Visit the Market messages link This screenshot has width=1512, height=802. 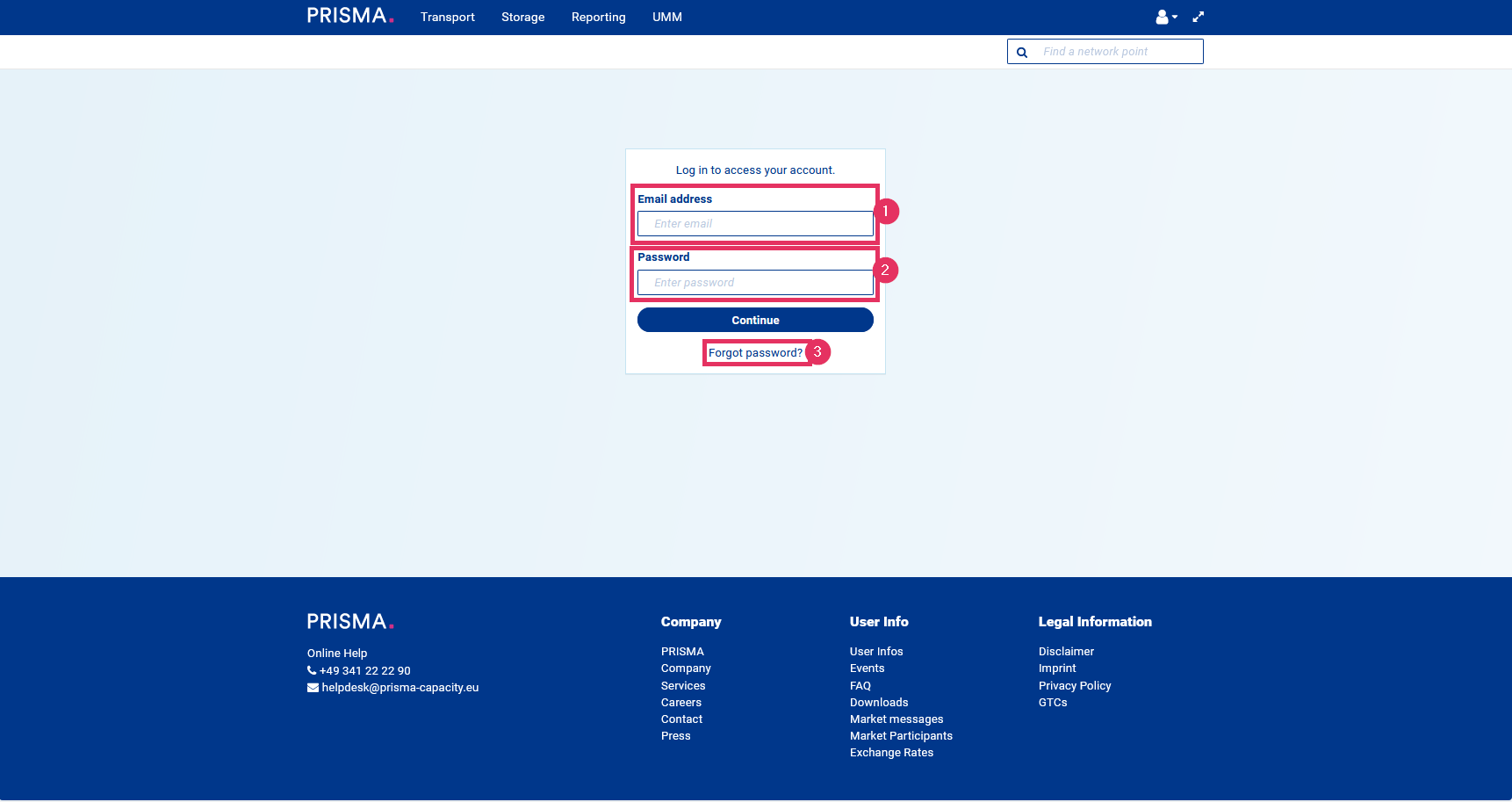coord(896,719)
